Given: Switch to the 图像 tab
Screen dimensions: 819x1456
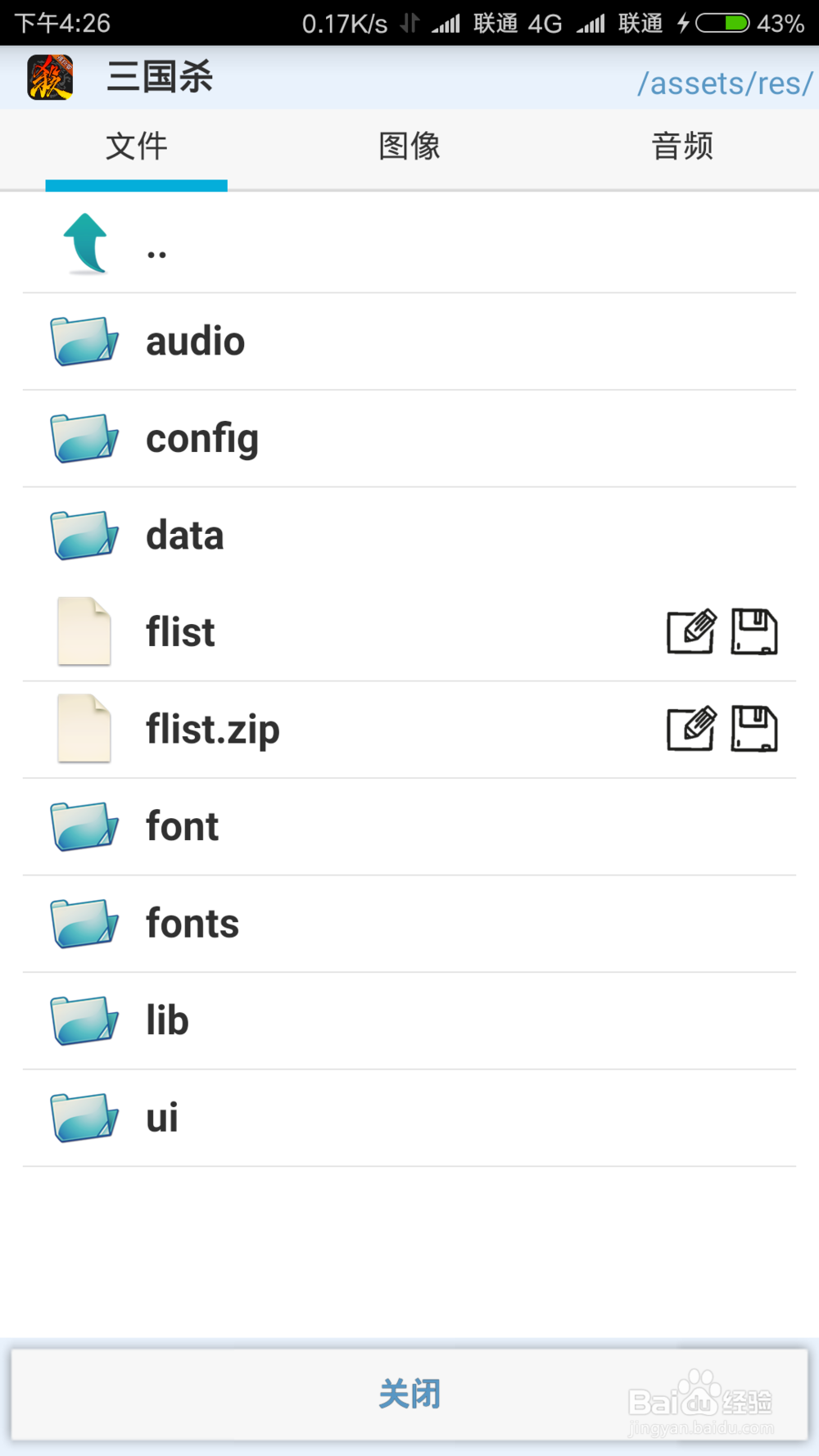Looking at the screenshot, I should coord(409,147).
